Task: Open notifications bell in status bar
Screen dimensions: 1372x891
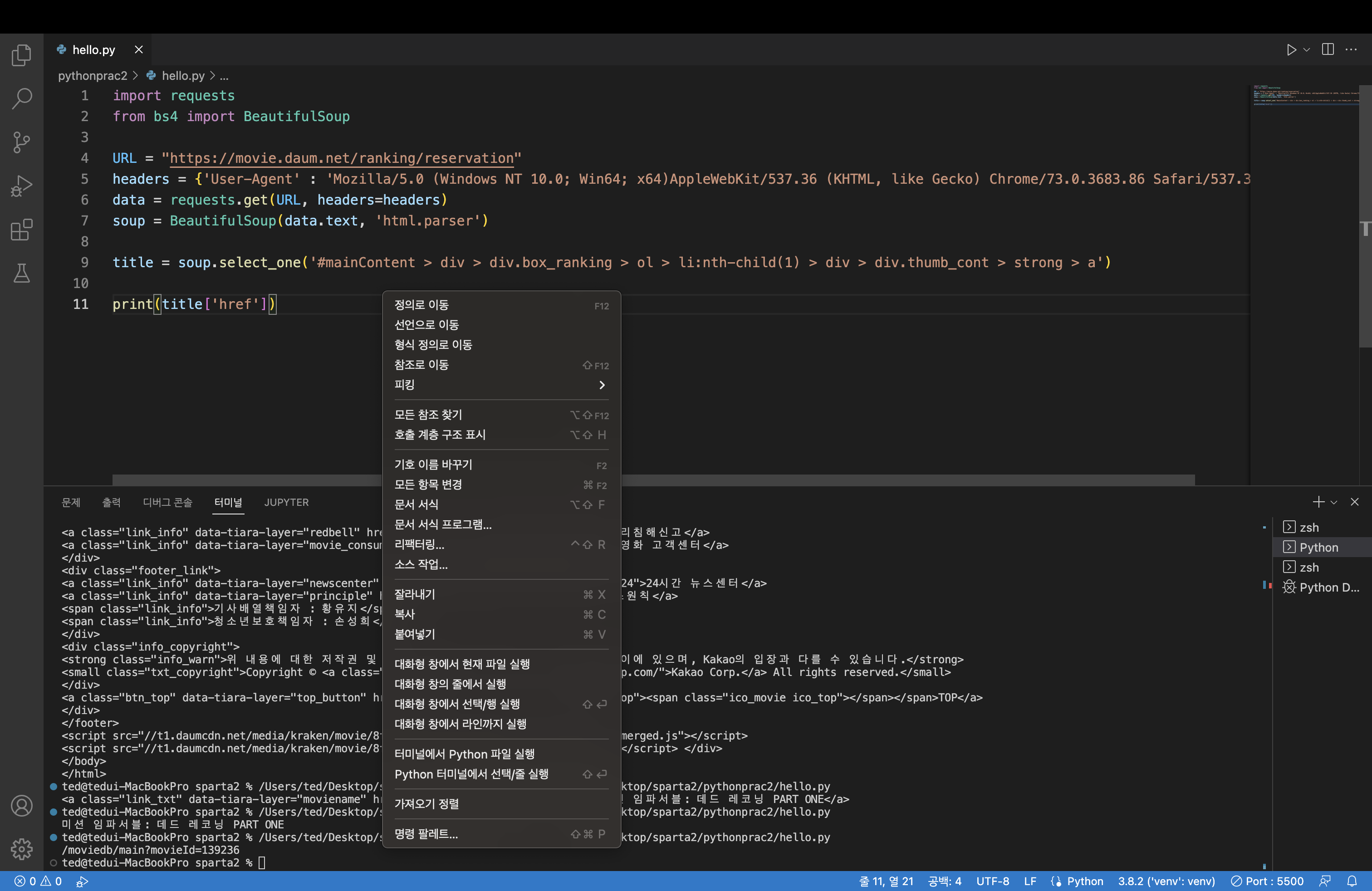Action: click(x=1352, y=881)
